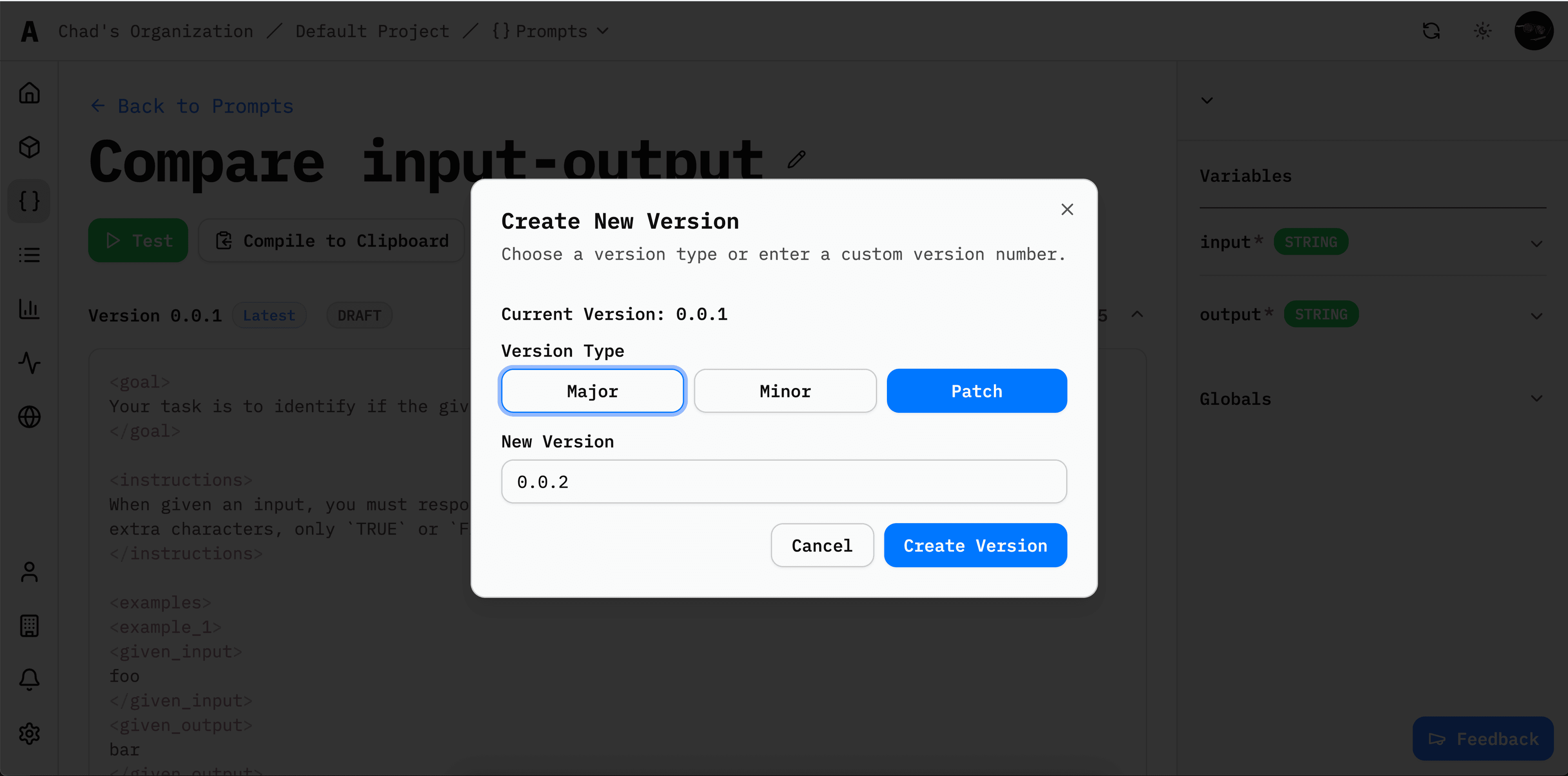Select the activity monitor sidebar icon
This screenshot has height=776, width=1568.
[29, 363]
